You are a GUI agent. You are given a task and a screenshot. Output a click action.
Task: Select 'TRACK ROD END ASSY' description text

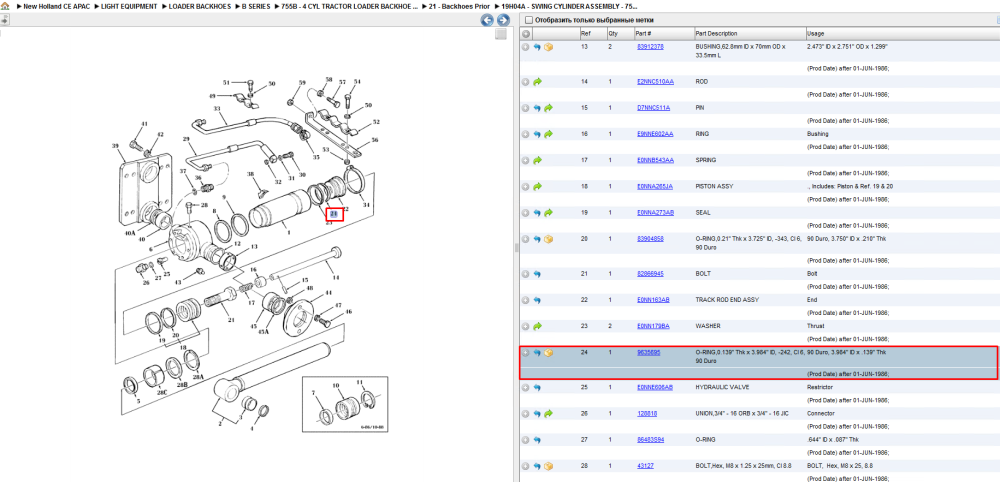pos(723,300)
